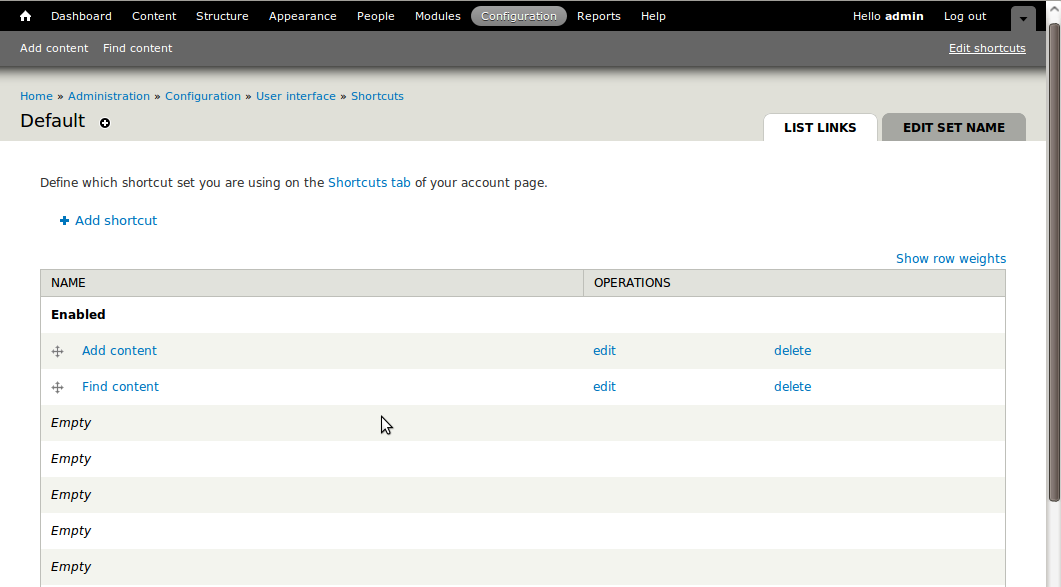Edit the Find content shortcut

pos(604,387)
